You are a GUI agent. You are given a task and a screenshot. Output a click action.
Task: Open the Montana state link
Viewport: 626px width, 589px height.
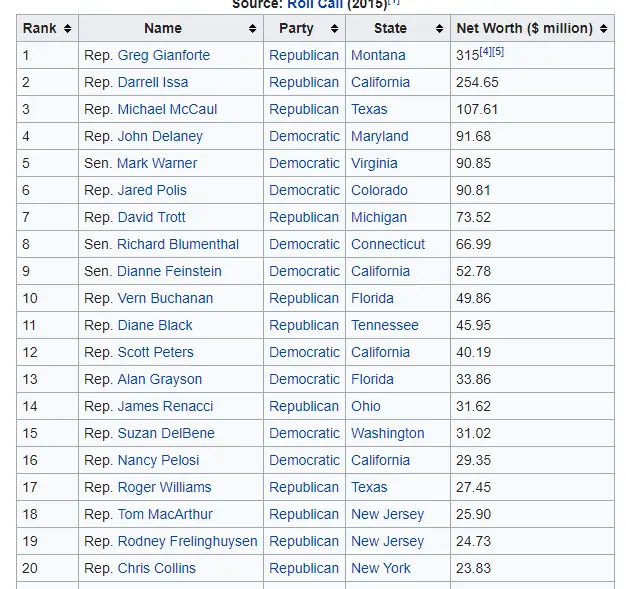[378, 55]
